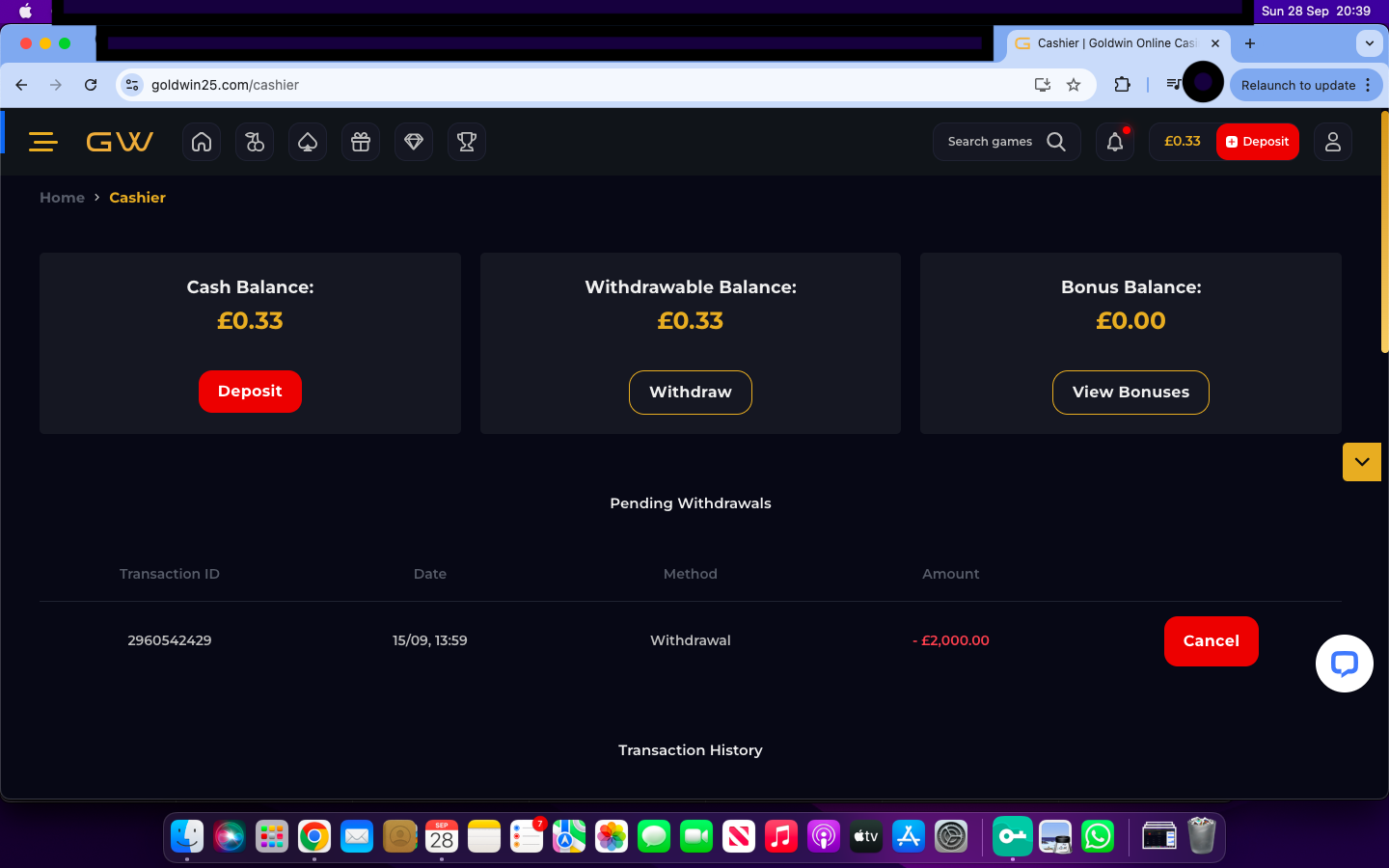
Task: Click the home icon in navbar
Action: click(202, 142)
